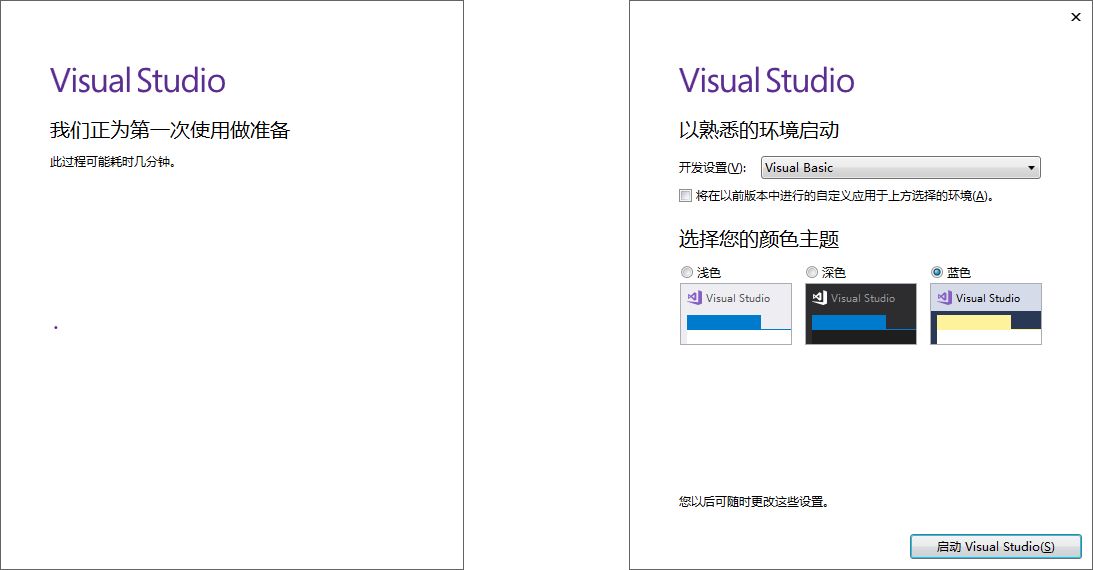Click the 开发设置(V) label
This screenshot has width=1093, height=570.
(x=712, y=168)
